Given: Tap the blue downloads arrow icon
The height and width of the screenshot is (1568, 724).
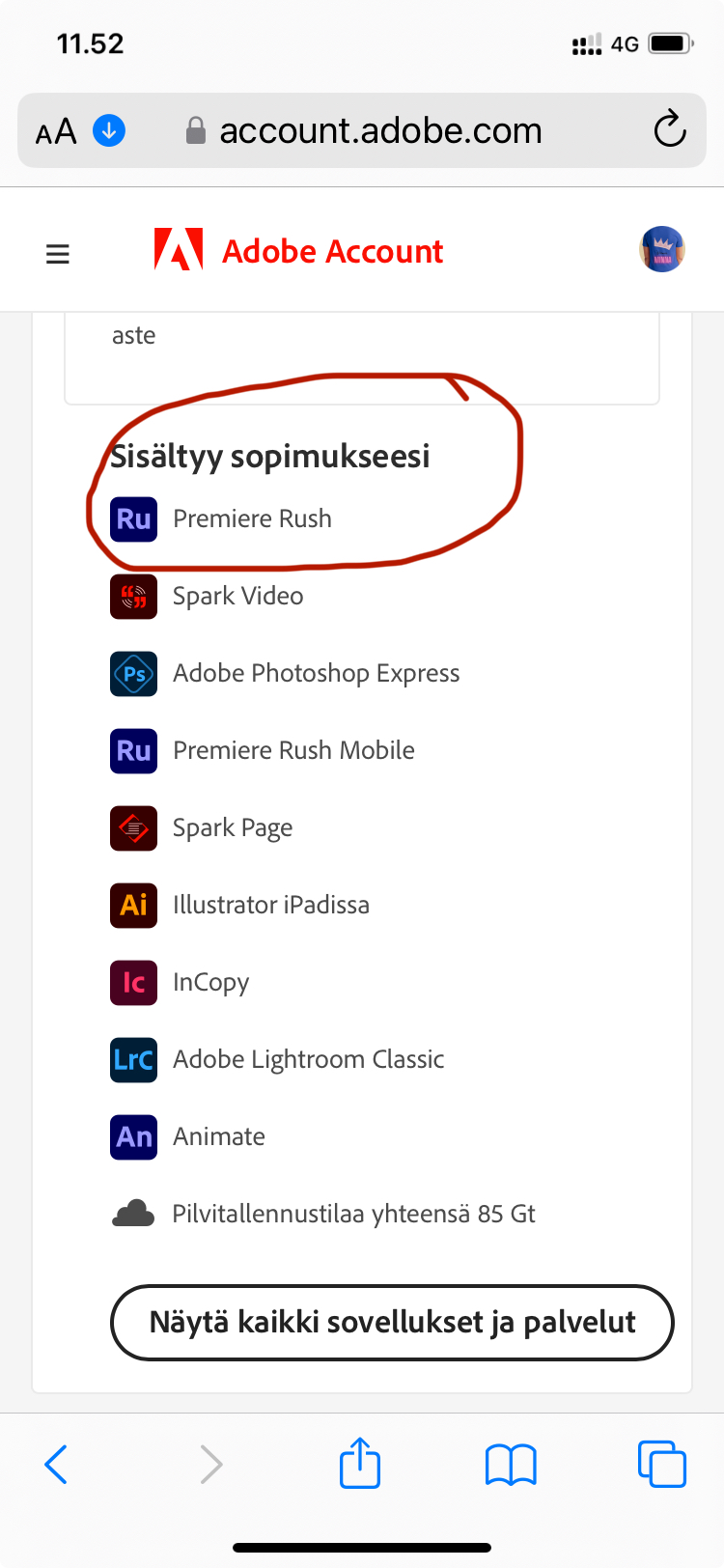Looking at the screenshot, I should coord(109,129).
